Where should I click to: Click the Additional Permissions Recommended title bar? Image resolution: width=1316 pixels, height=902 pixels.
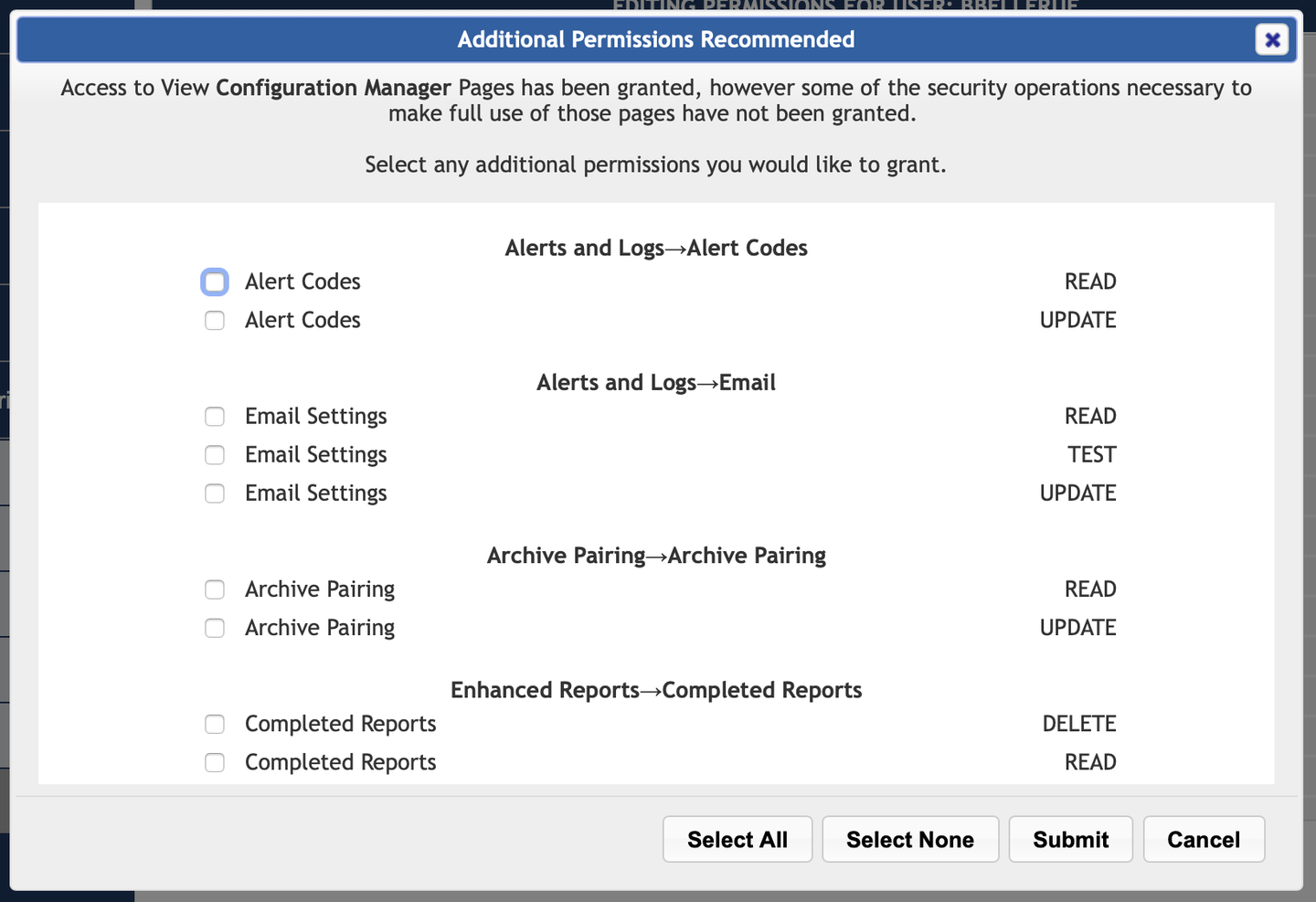[656, 39]
